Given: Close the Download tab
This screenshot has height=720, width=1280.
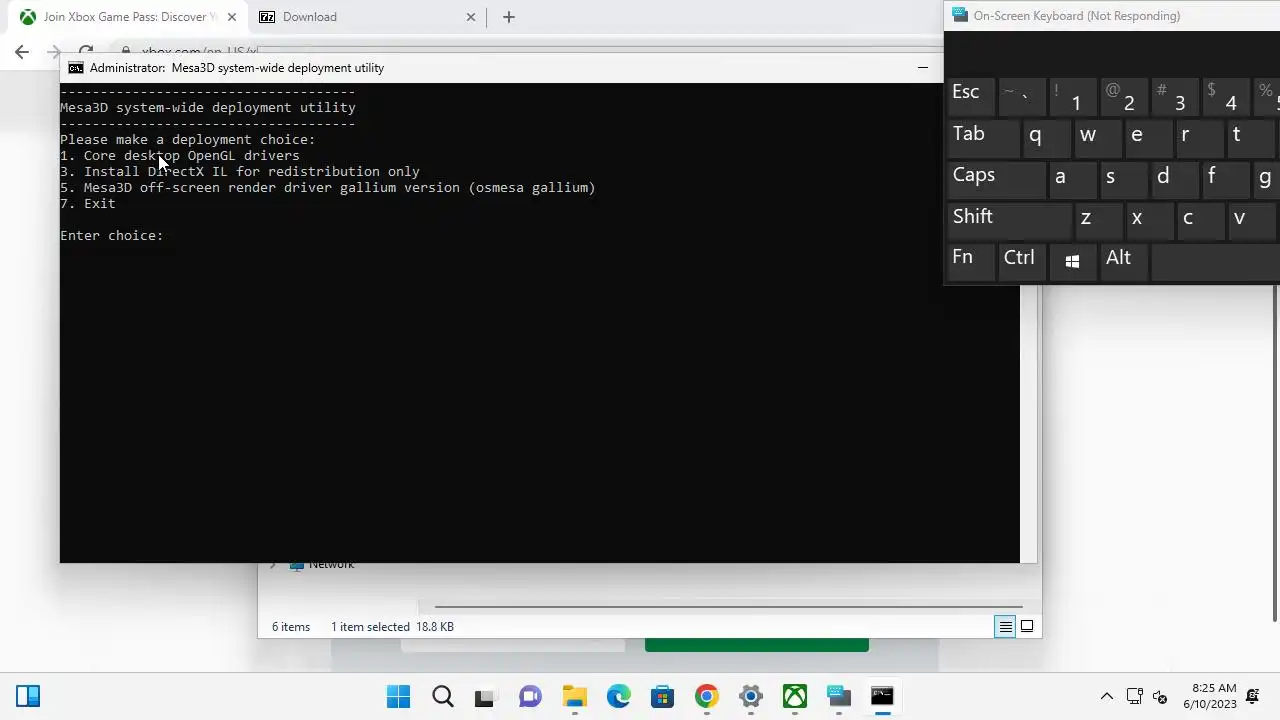Looking at the screenshot, I should tap(471, 17).
